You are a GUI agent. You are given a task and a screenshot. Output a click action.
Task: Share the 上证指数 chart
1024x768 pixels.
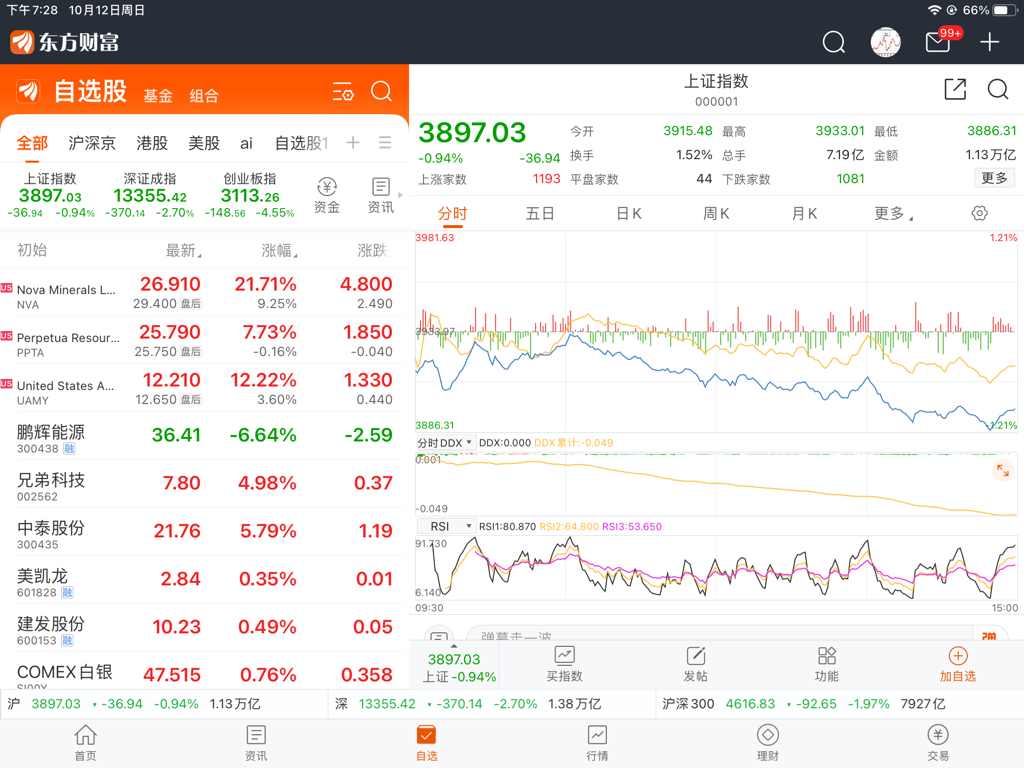tap(955, 89)
